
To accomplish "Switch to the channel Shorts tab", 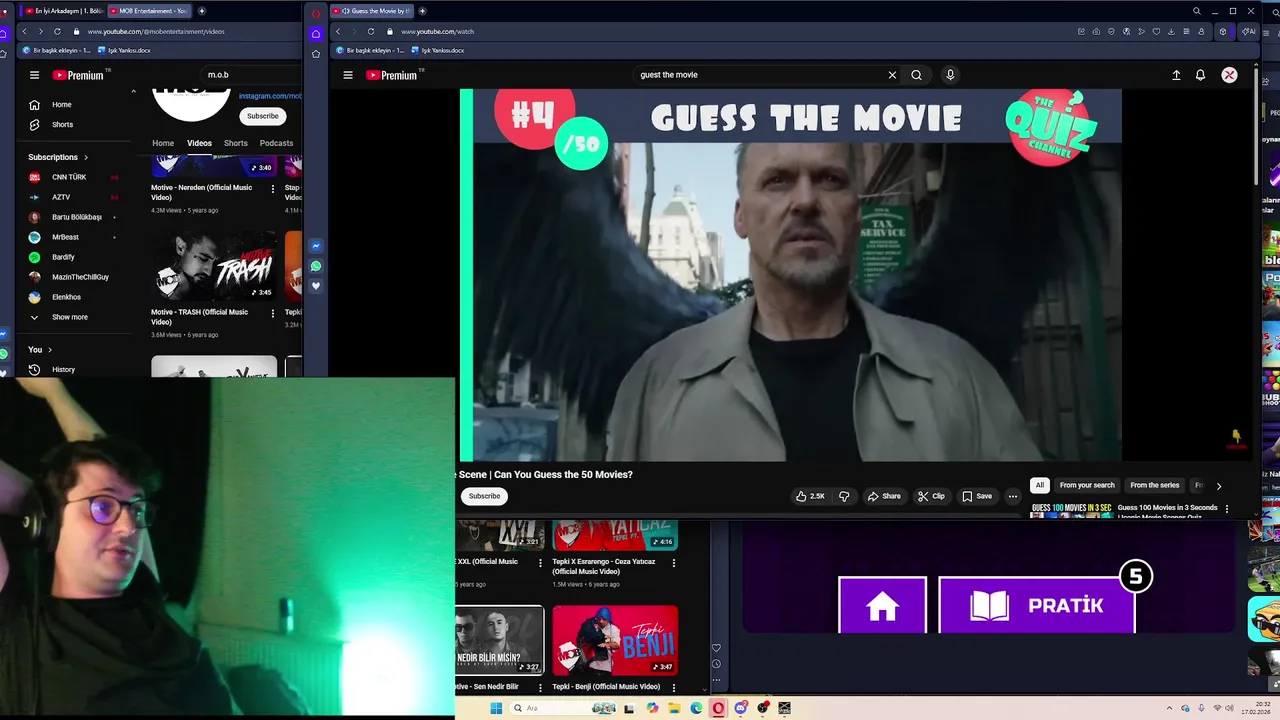I will coord(236,143).
